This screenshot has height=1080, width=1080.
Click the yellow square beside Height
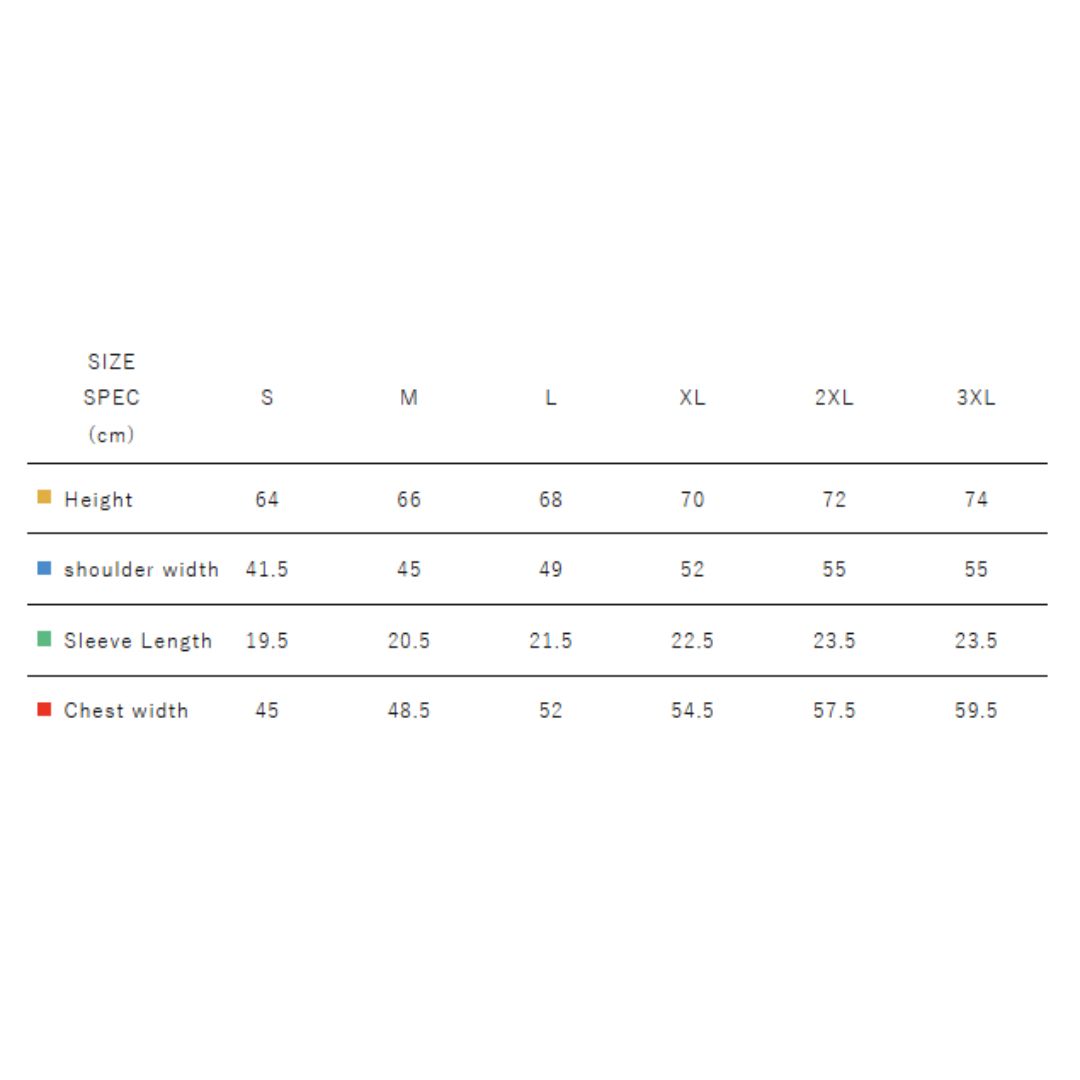coord(44,497)
